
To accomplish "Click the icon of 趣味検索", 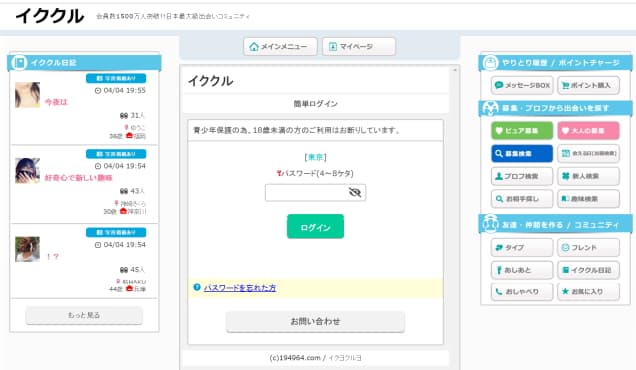I will click(565, 199).
